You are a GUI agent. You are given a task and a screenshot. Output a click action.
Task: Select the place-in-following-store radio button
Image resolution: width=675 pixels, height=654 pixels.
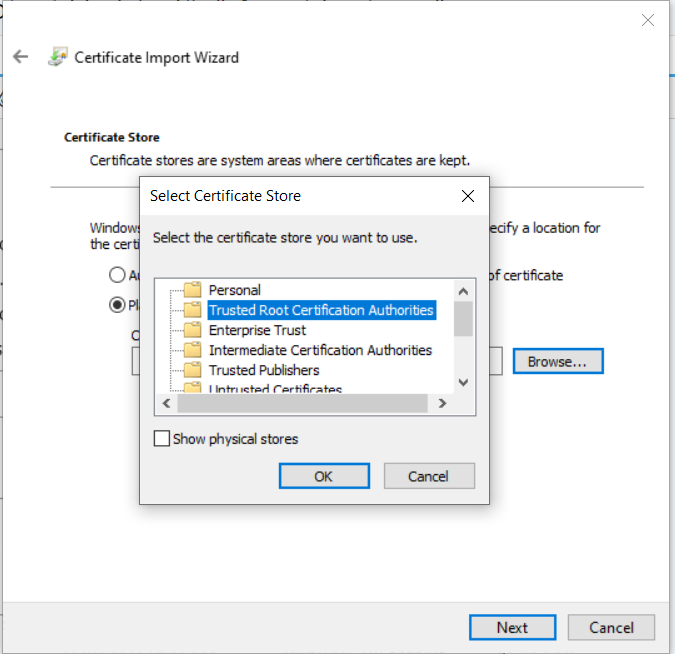(117, 305)
